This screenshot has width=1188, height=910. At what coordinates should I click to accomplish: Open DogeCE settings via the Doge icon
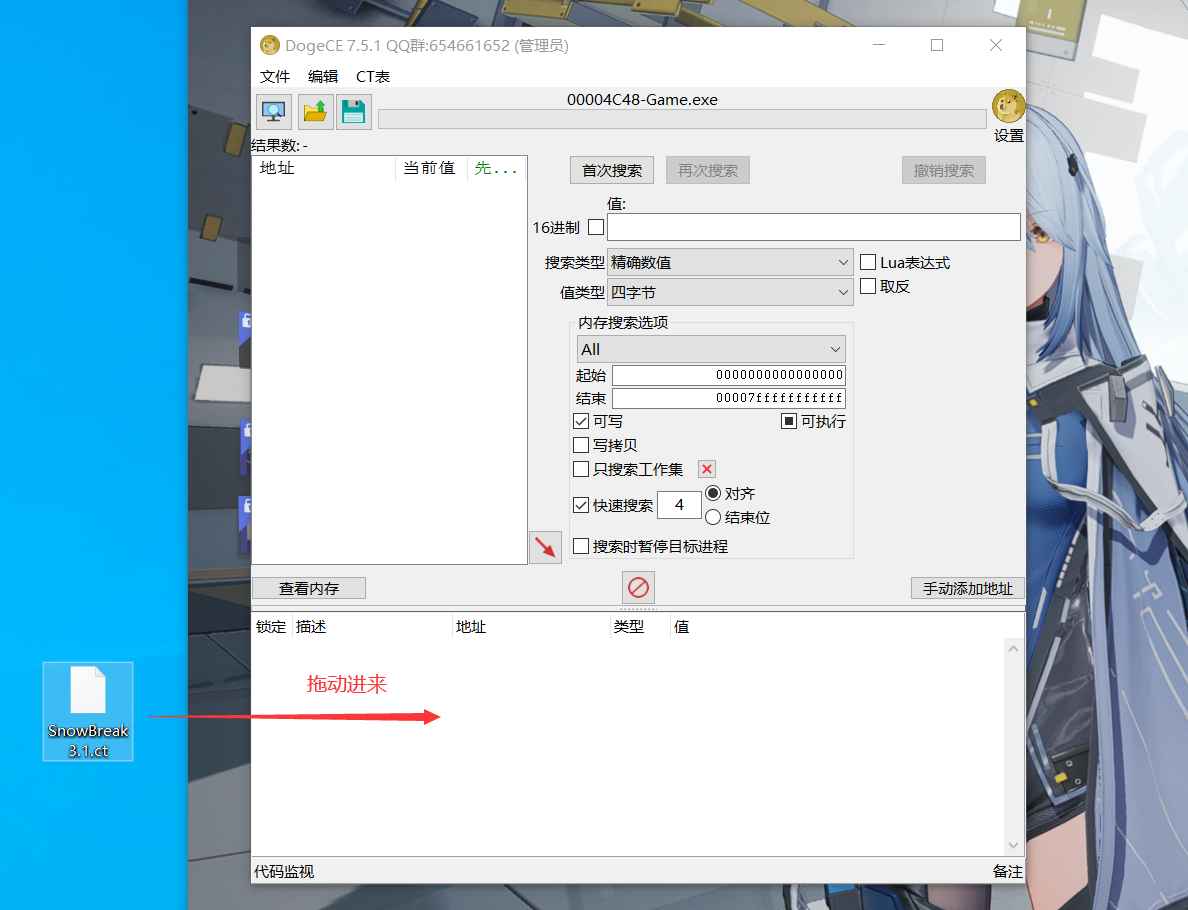tap(1008, 106)
